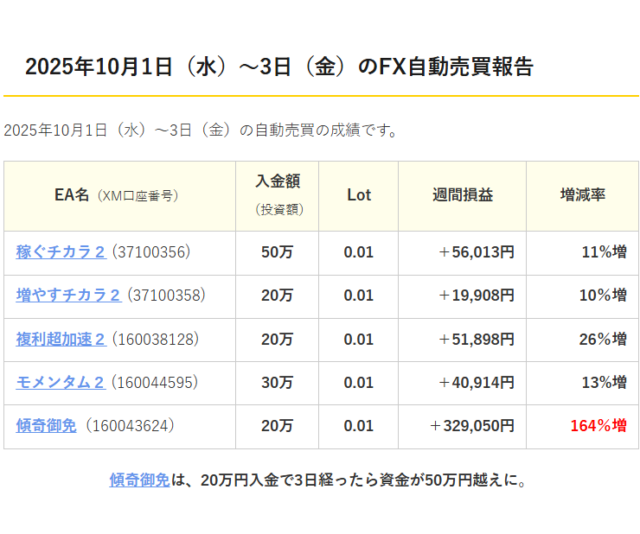Click the red 164%増 value

[x=598, y=425]
